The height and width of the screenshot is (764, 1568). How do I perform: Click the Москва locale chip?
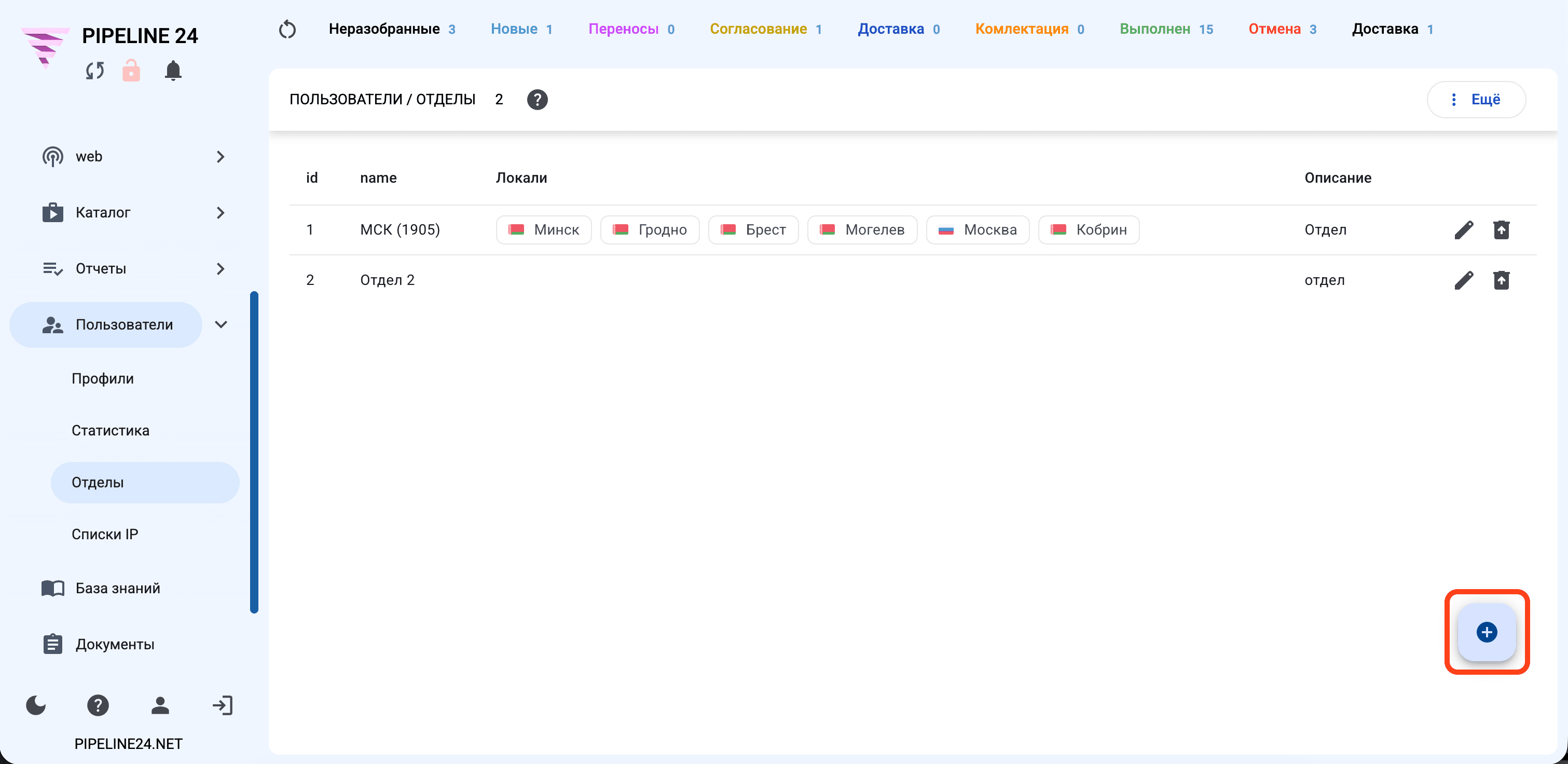click(x=978, y=230)
